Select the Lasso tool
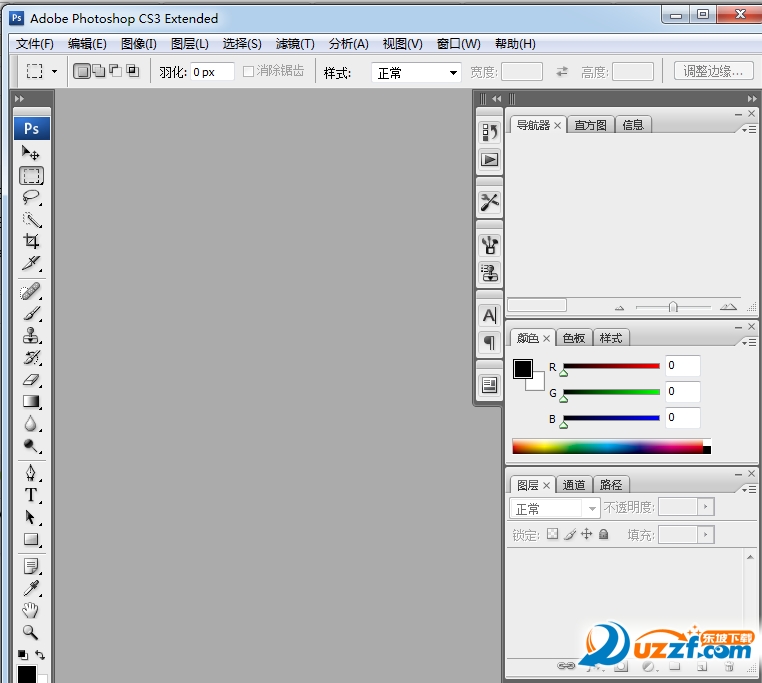This screenshot has width=762, height=683. tap(31, 197)
